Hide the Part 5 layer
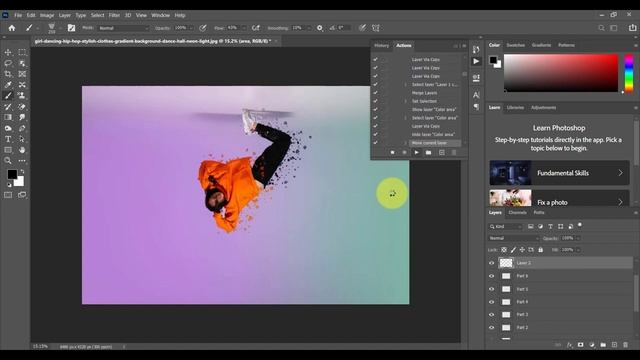The width and height of the screenshot is (640, 360). (491, 289)
